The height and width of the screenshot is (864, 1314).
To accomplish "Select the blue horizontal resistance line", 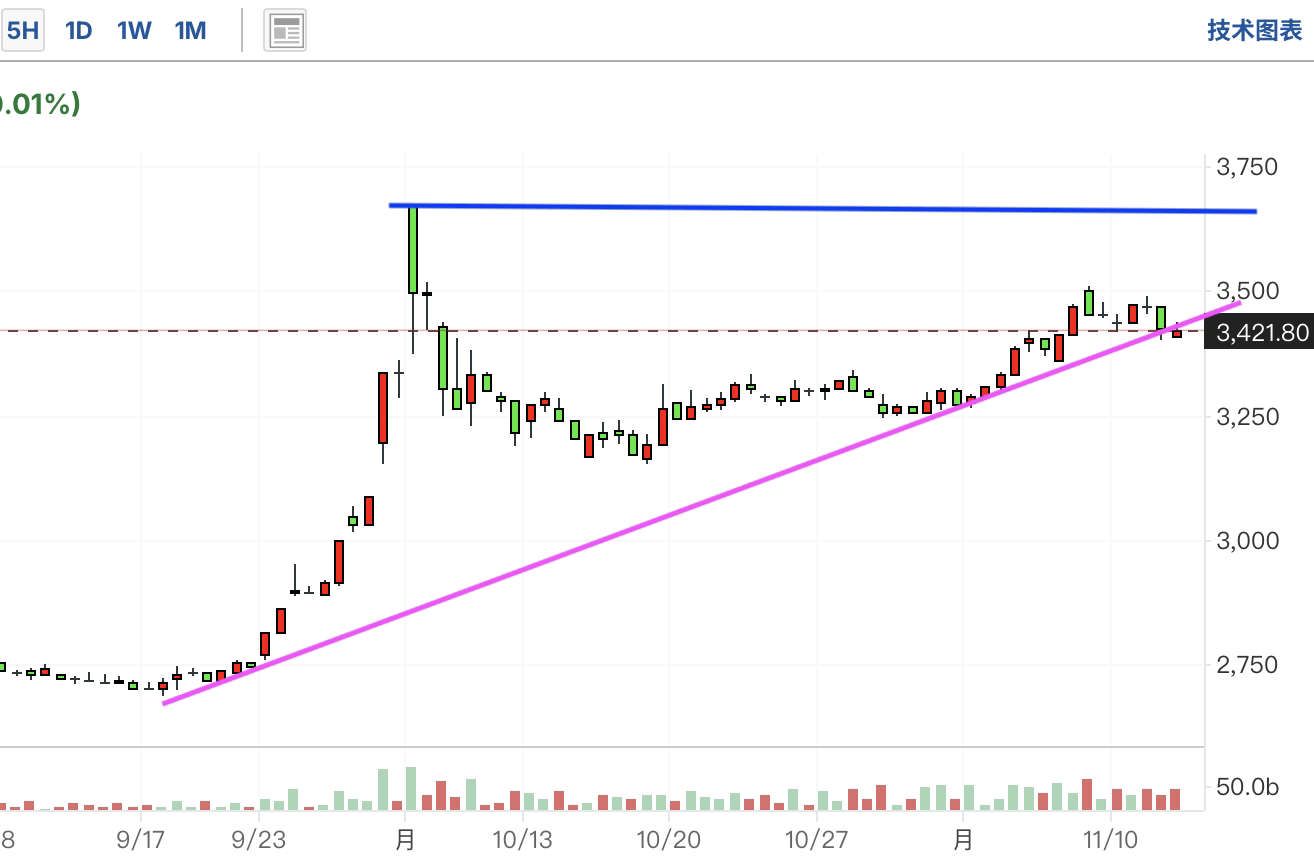I will coord(822,208).
